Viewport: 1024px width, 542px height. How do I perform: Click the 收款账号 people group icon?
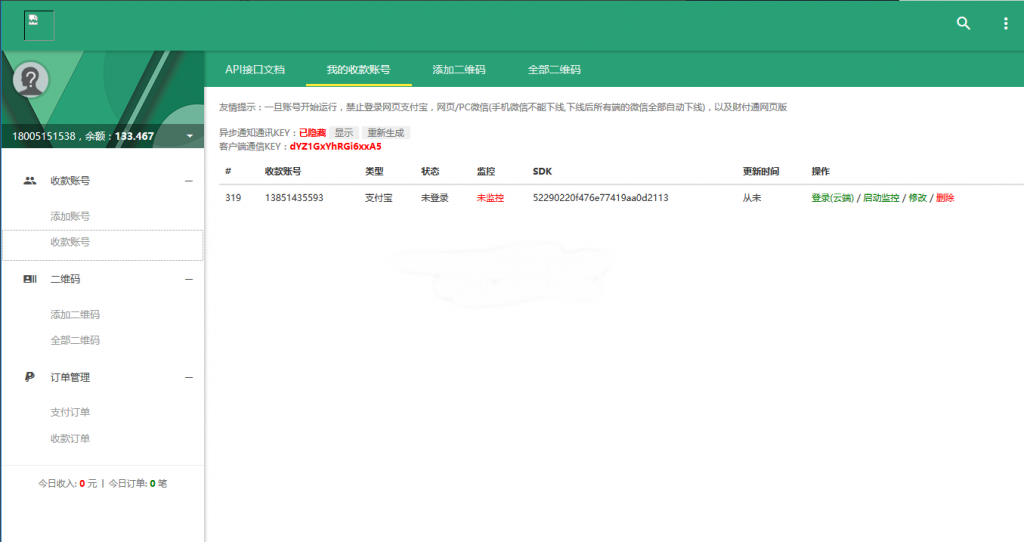[x=30, y=181]
